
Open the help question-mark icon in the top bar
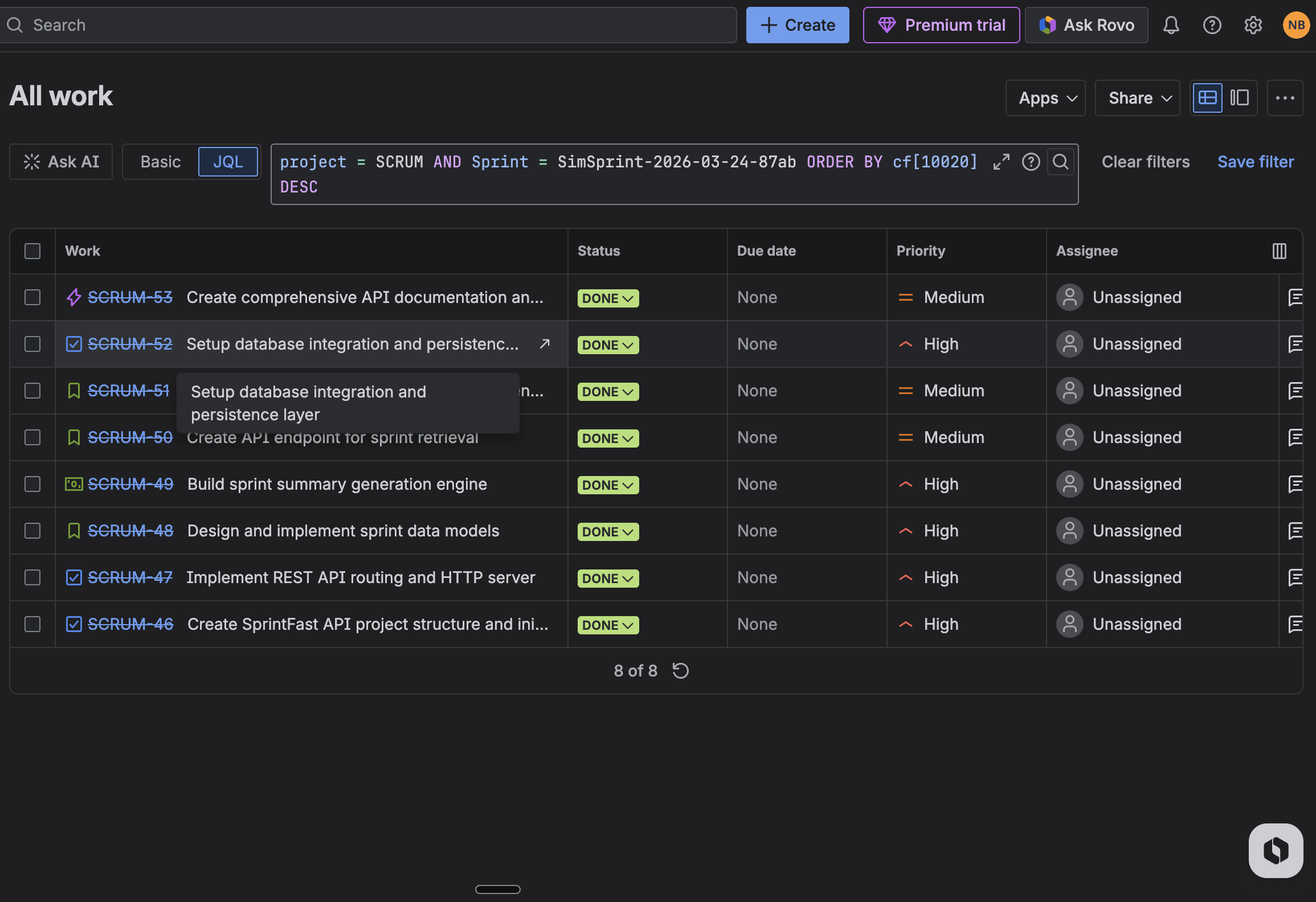1212,25
